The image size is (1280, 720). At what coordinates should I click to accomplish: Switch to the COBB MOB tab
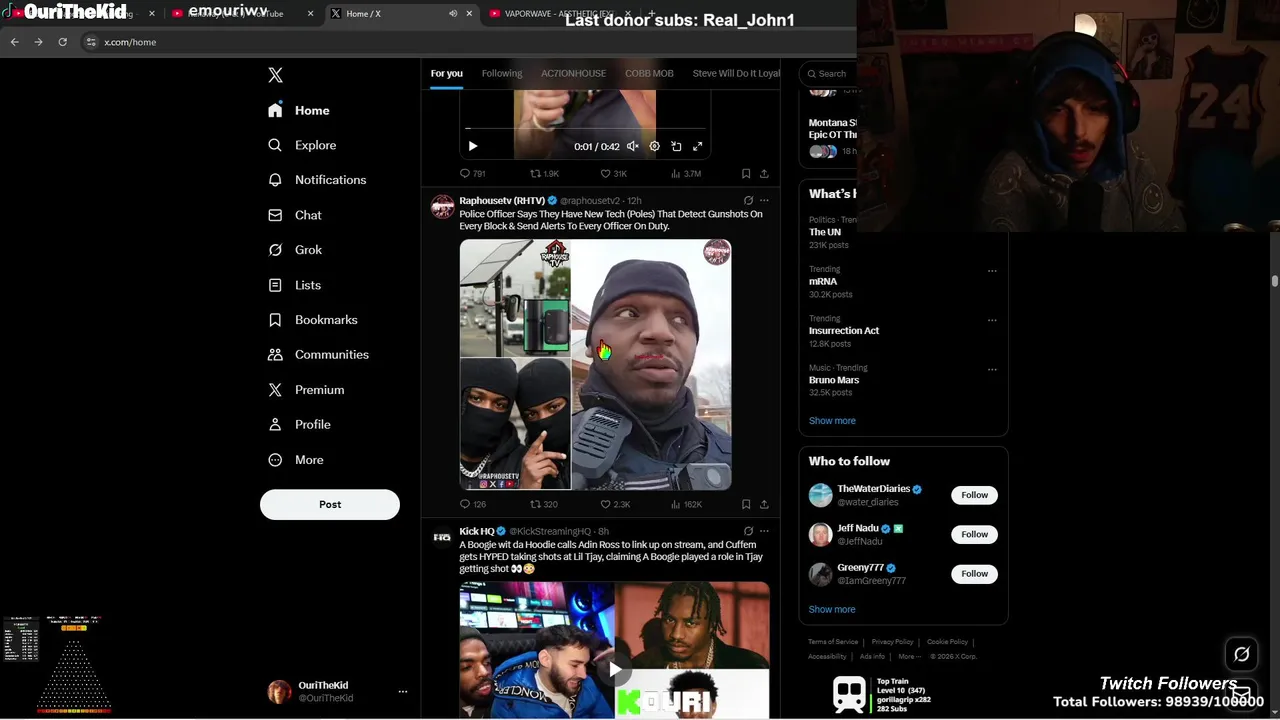(x=649, y=73)
